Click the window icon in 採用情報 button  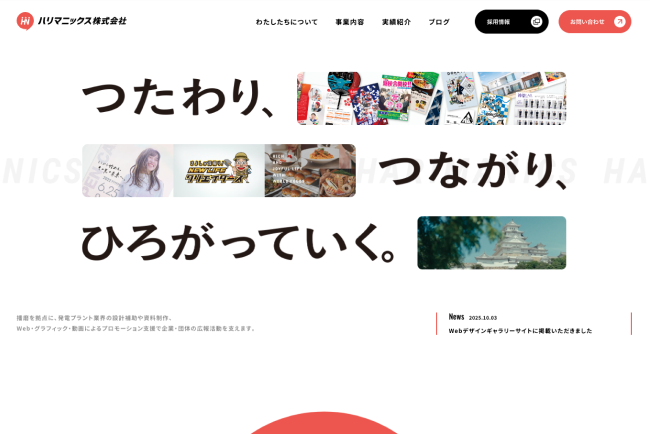pos(537,22)
